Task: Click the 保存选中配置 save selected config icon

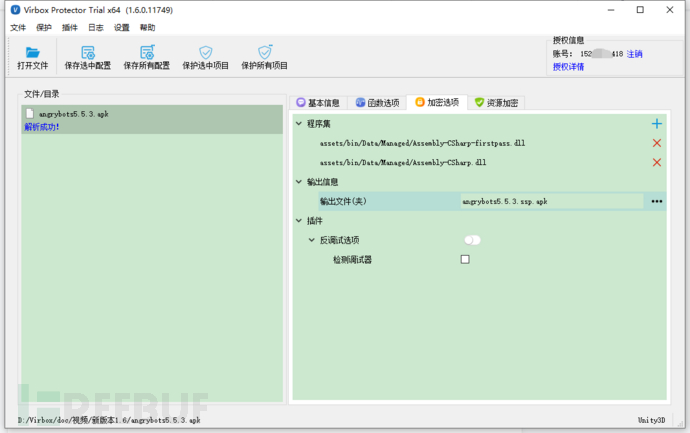Action: (88, 52)
